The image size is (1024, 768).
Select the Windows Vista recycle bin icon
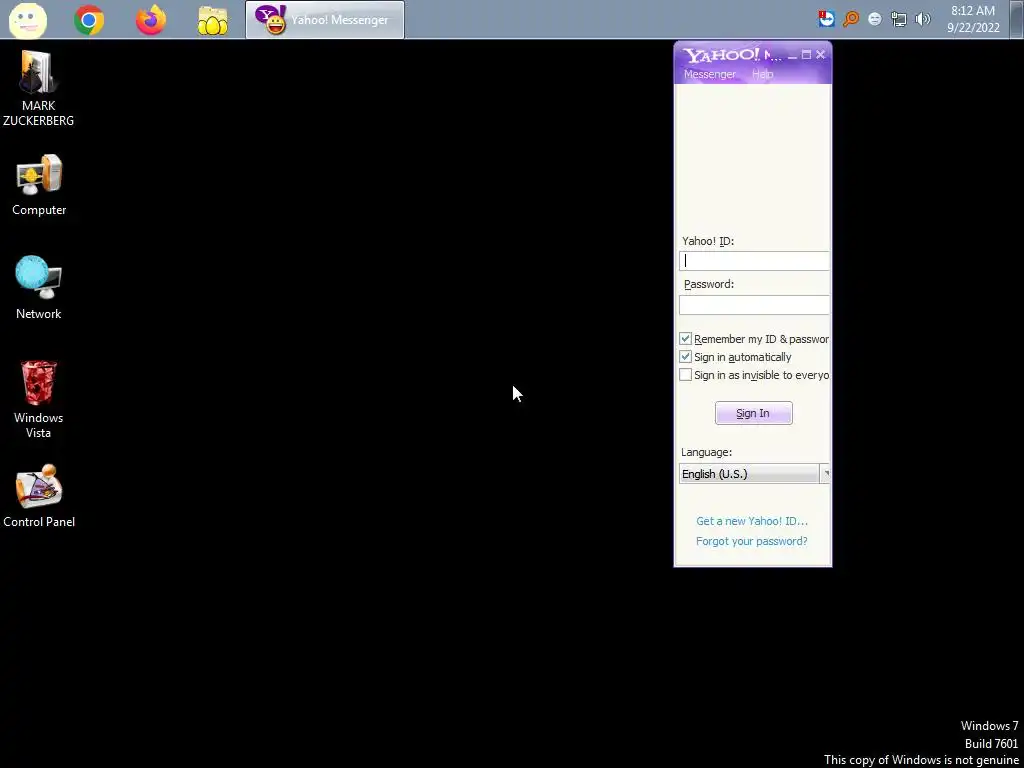39,399
